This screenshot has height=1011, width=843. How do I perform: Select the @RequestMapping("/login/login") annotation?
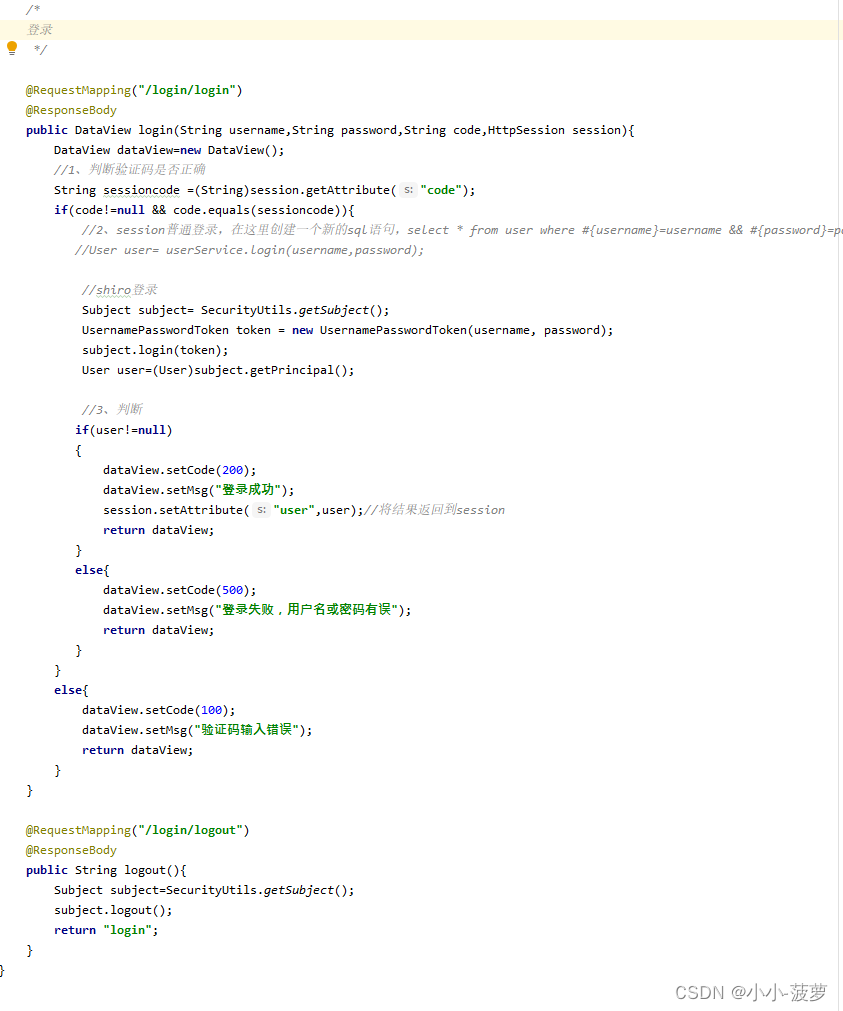135,90
